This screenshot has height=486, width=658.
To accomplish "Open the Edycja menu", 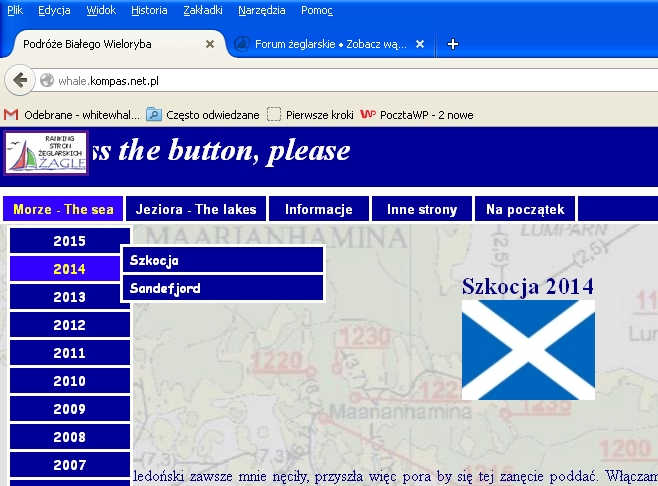I will (54, 10).
